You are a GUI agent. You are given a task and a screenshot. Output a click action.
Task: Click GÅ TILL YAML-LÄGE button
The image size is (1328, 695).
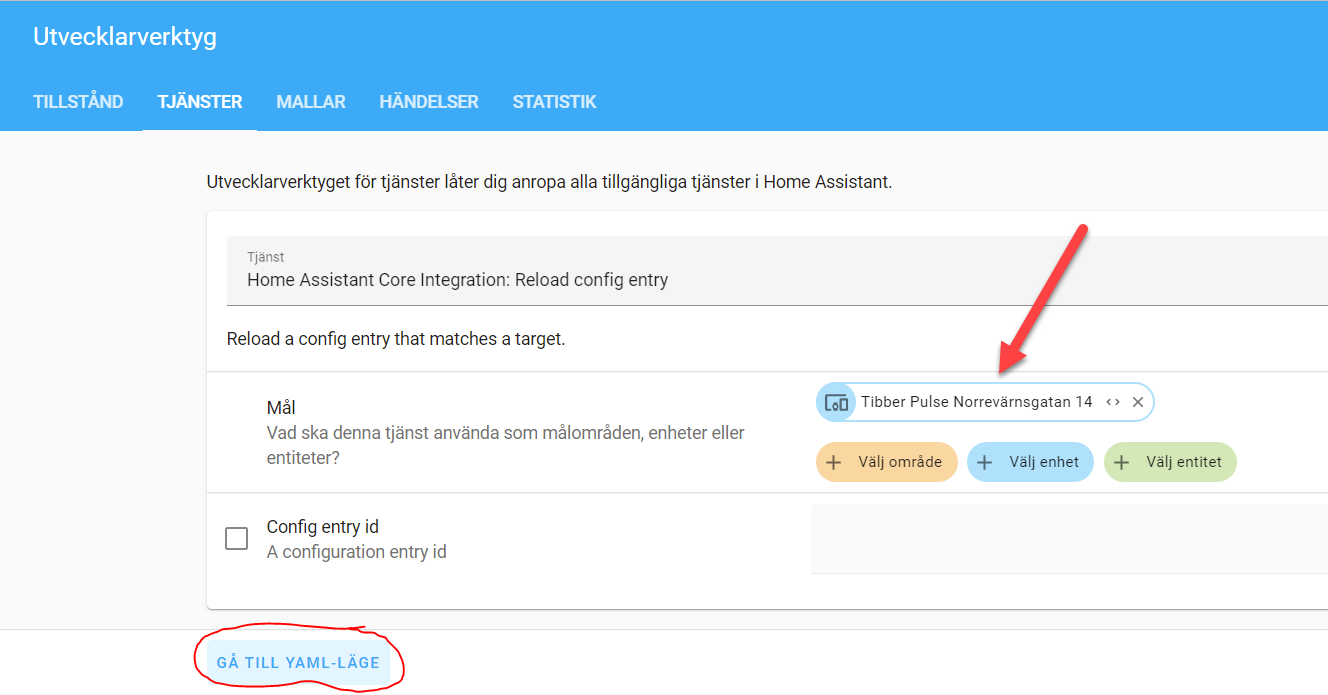(298, 663)
